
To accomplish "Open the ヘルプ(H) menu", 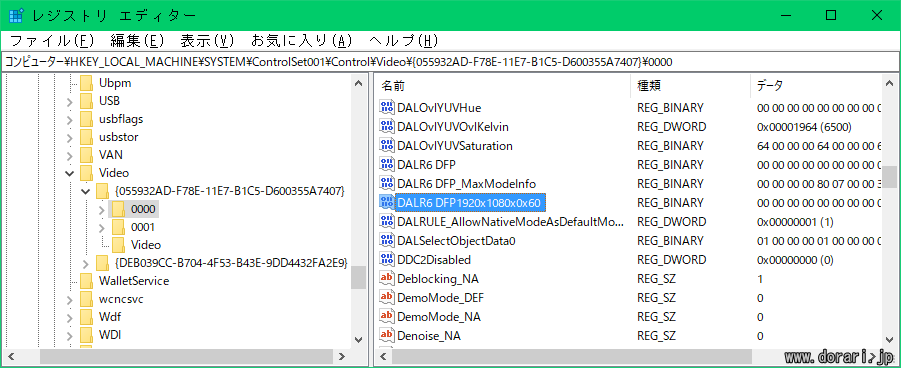I will pyautogui.click(x=403, y=41).
